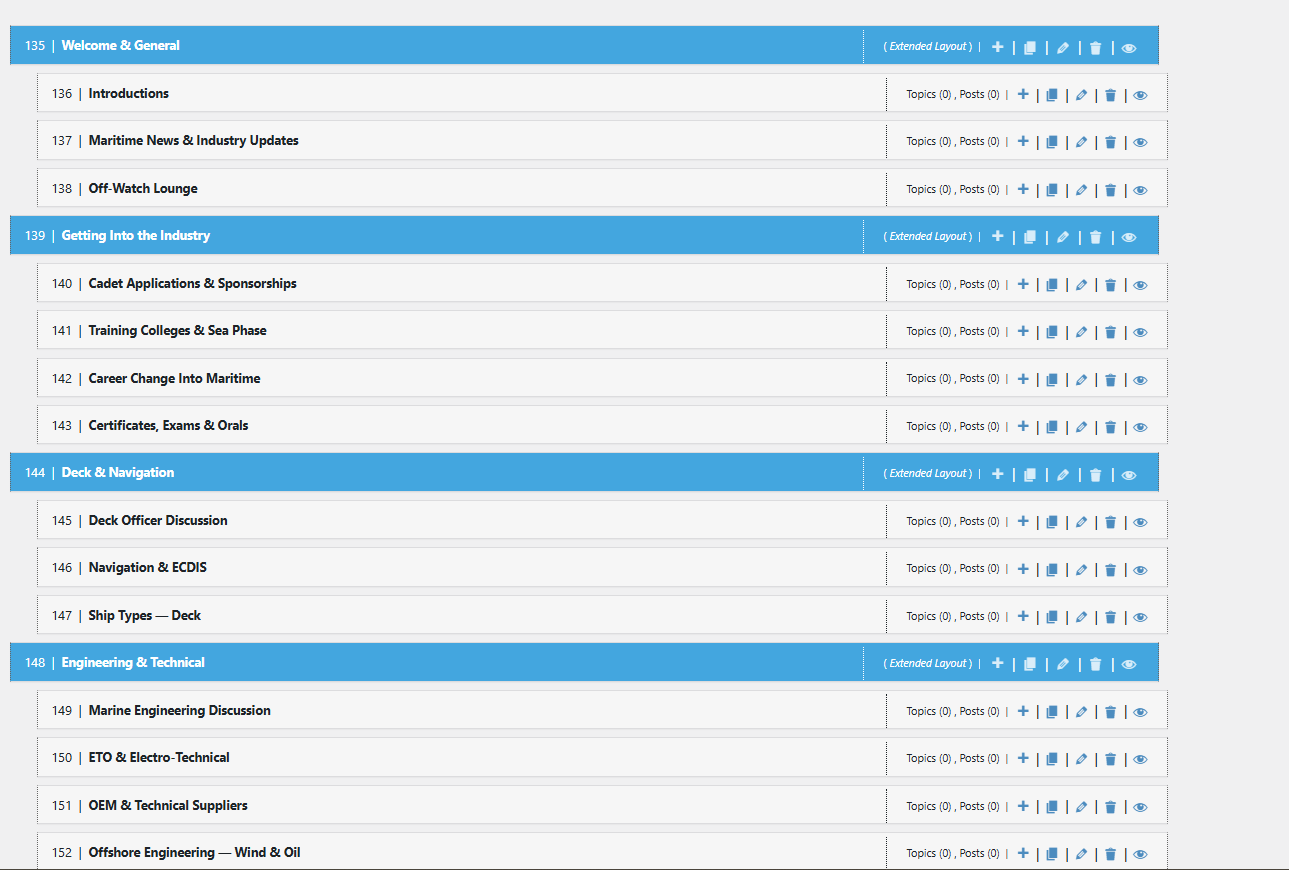Delete the Deck & Navigation category

click(1095, 474)
